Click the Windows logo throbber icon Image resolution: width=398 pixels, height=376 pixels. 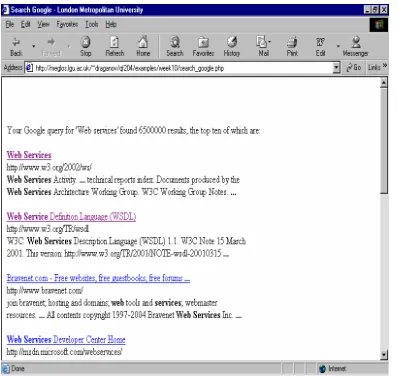pos(379,25)
